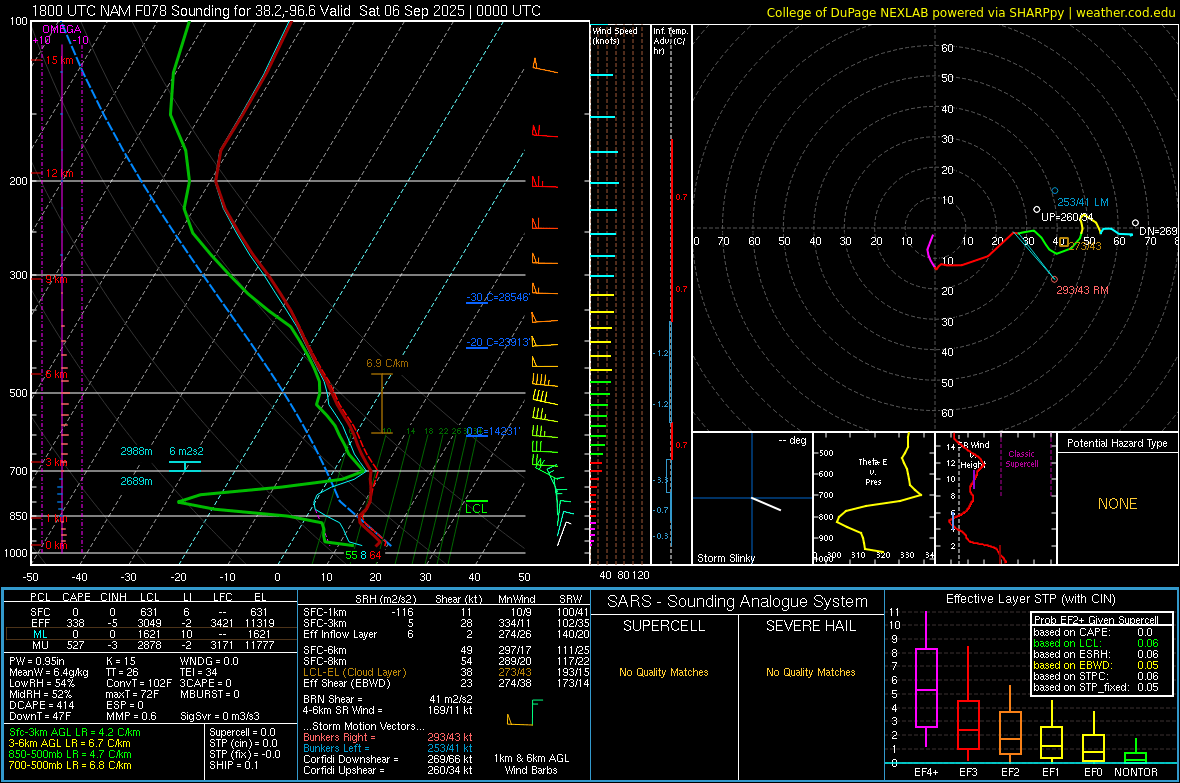Click the magenta EF4+ box plot
This screenshot has width=1180, height=783.
[x=926, y=679]
